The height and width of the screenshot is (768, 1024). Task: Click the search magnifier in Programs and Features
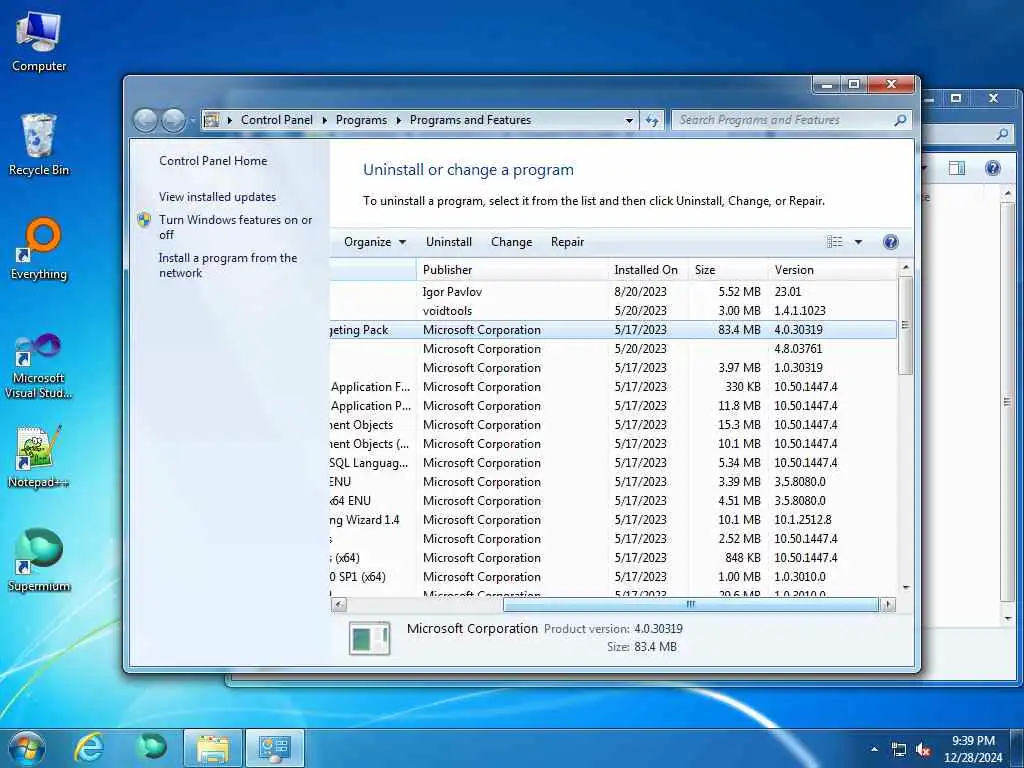coord(900,120)
